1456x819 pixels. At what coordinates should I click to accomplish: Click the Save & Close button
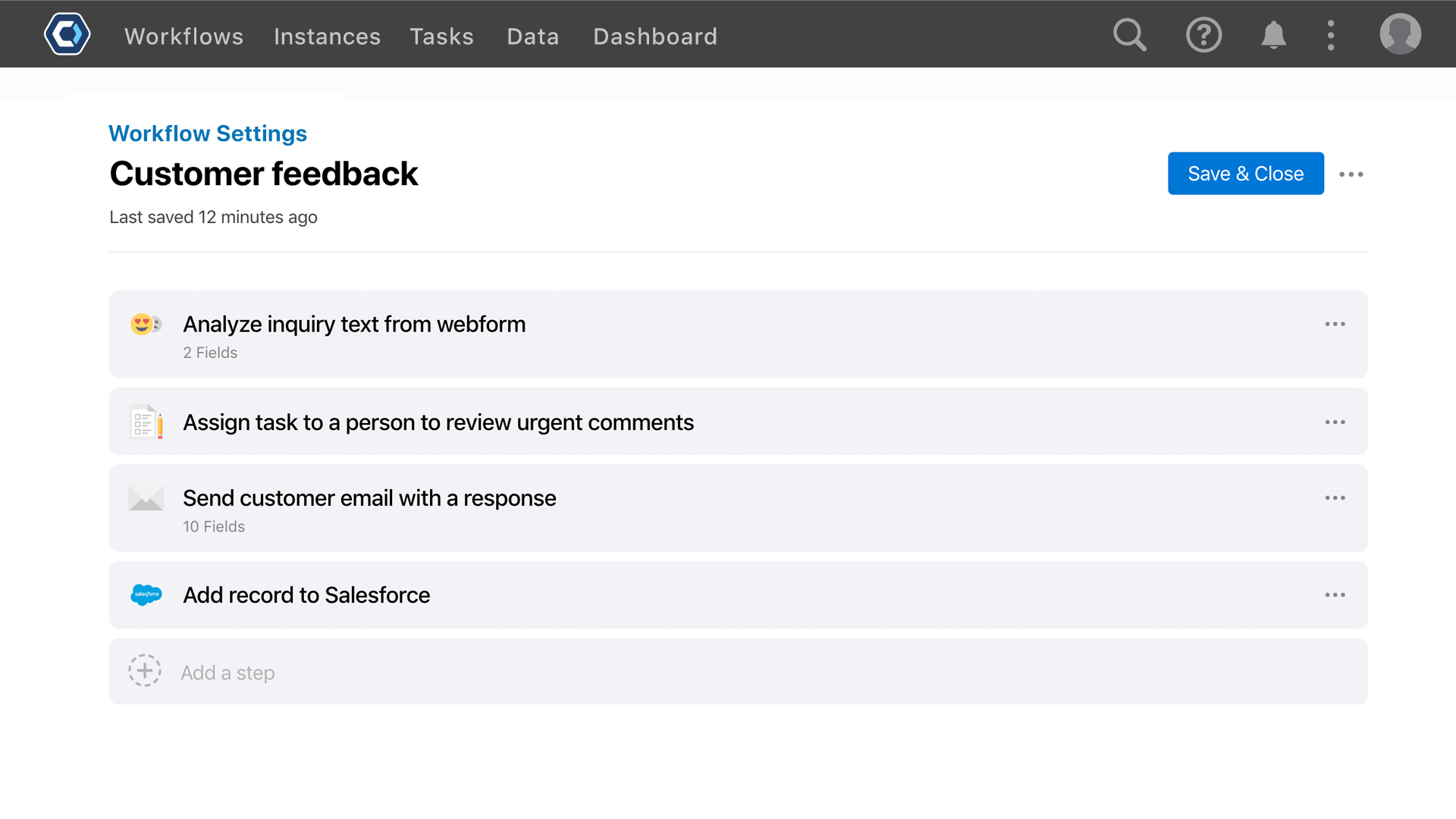click(x=1245, y=173)
